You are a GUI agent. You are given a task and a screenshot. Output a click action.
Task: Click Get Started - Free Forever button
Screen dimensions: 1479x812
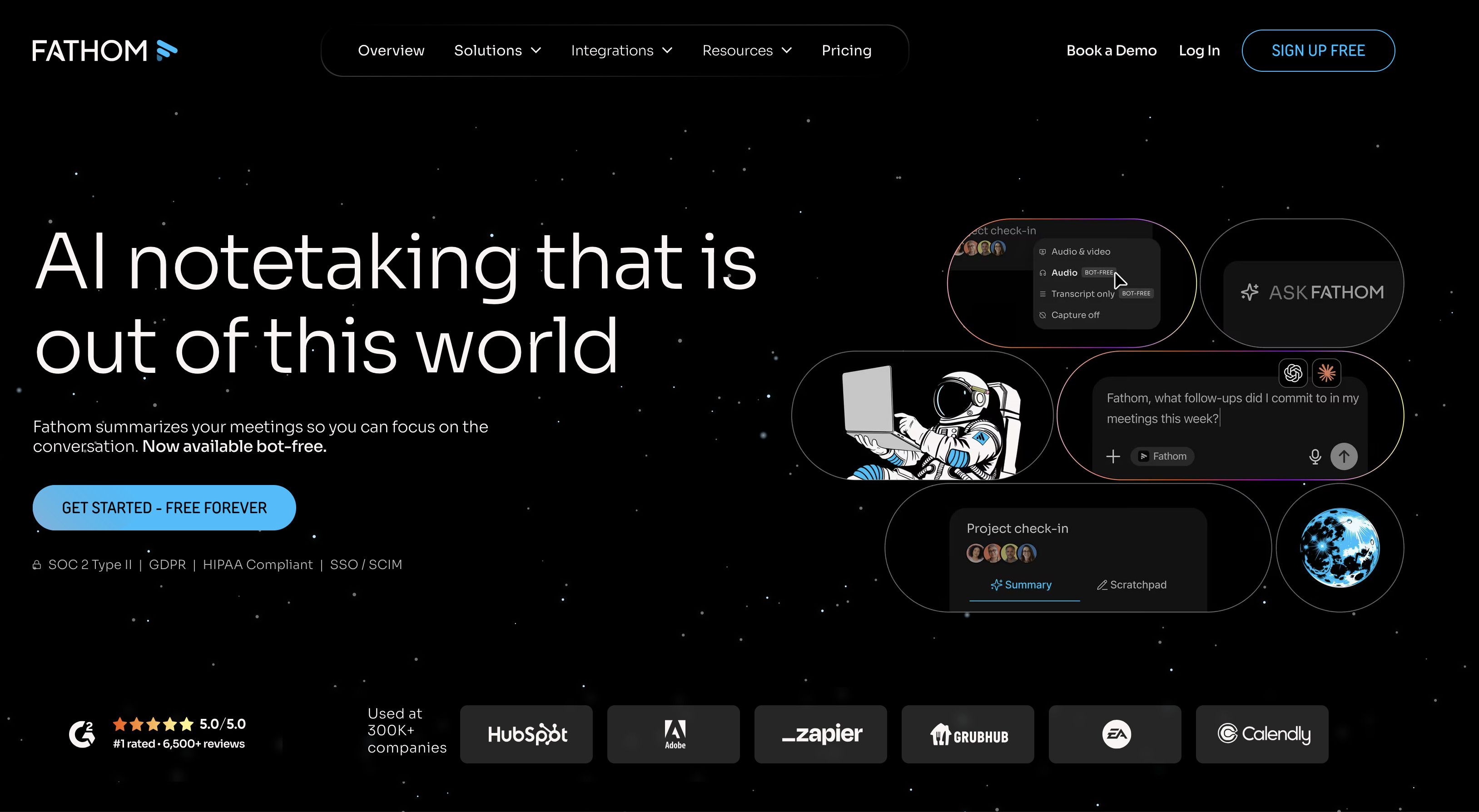click(164, 508)
